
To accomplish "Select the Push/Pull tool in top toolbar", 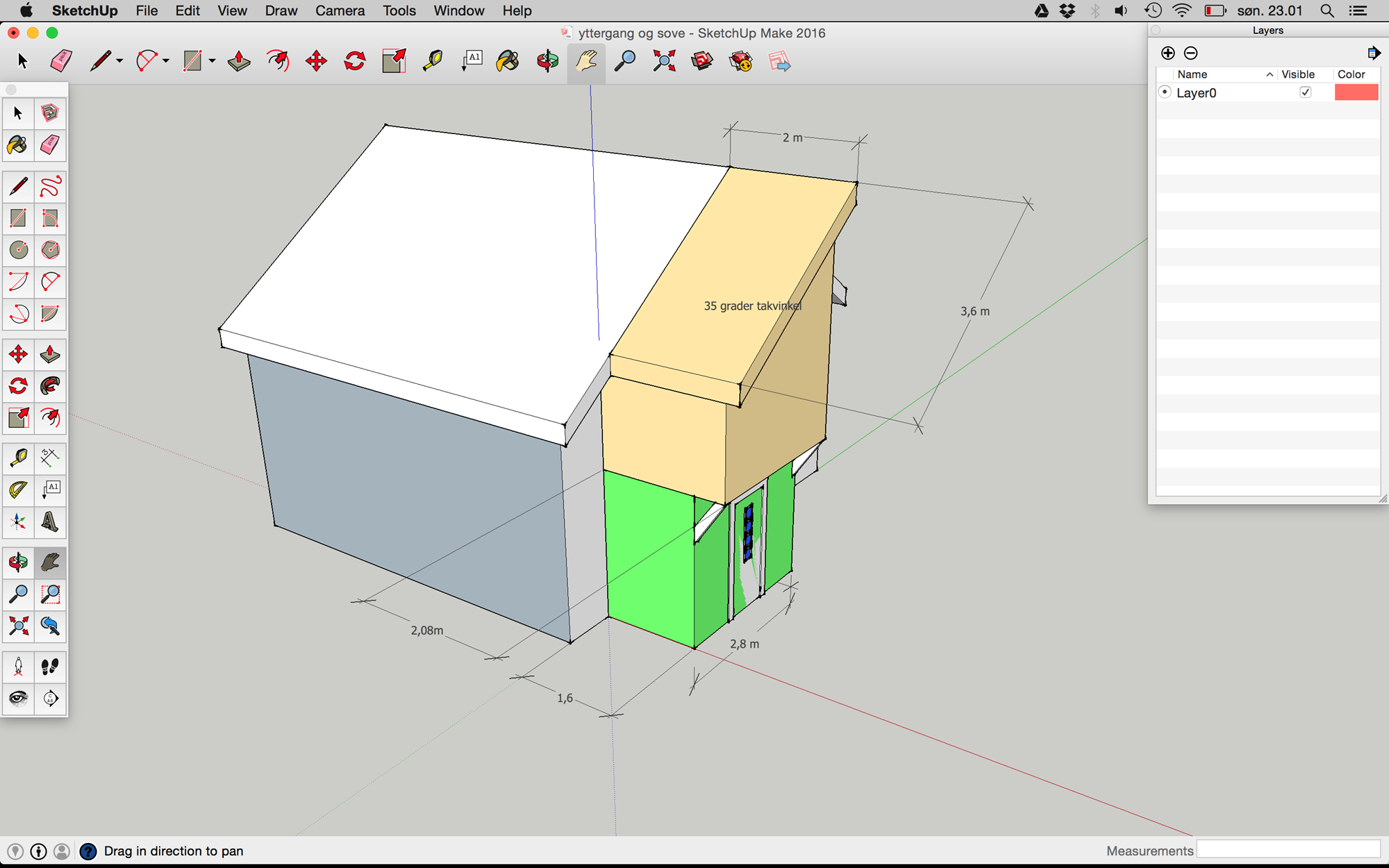I will 239,61.
